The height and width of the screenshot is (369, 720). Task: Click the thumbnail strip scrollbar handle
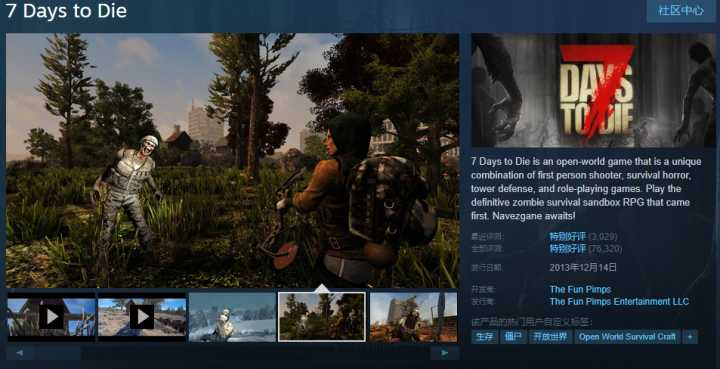pos(57,353)
